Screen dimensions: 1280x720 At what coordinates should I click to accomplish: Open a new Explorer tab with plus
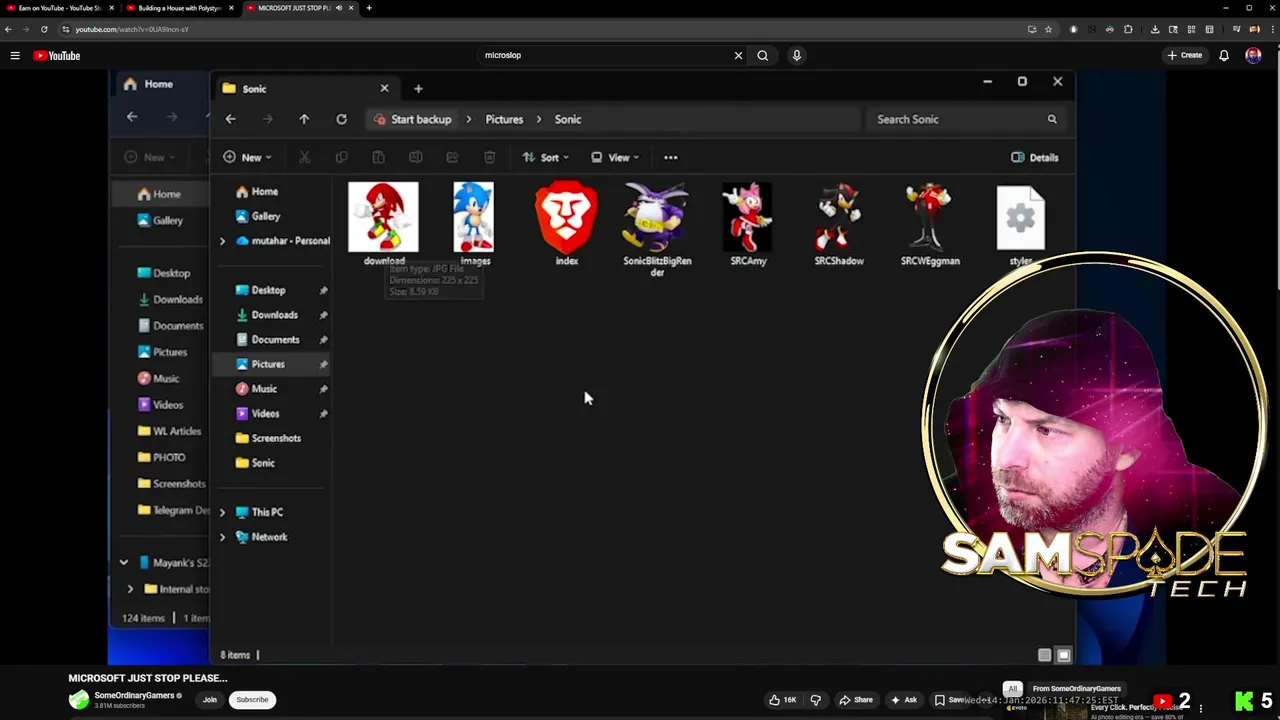pyautogui.click(x=418, y=88)
